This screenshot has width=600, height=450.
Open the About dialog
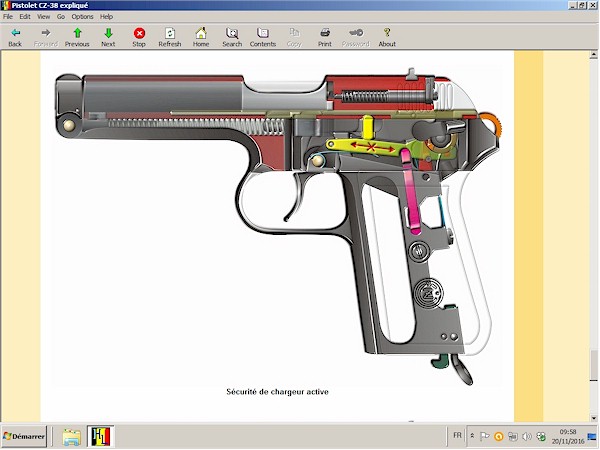(x=387, y=38)
